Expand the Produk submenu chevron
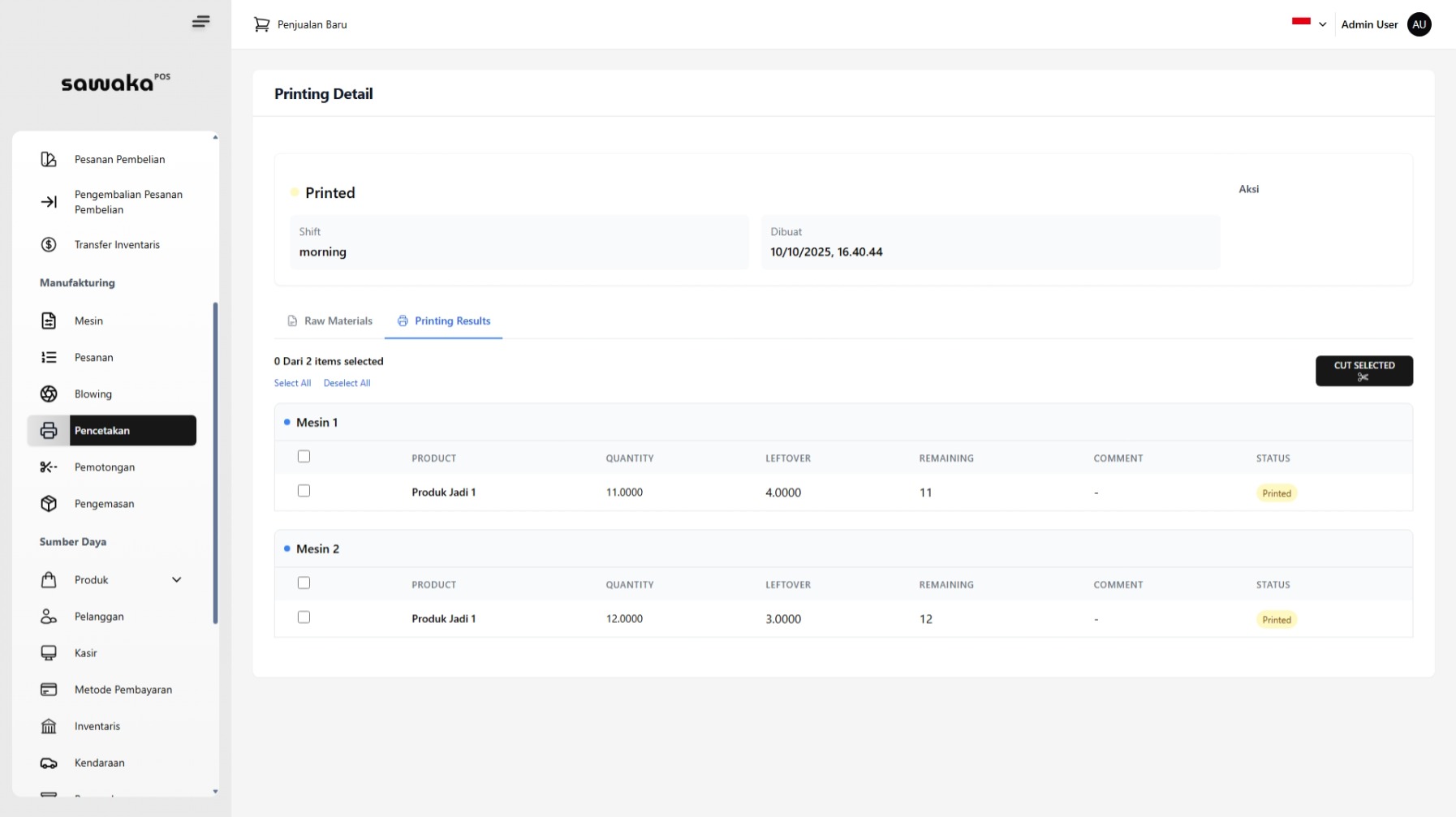Viewport: 1456px width, 817px height. [177, 579]
